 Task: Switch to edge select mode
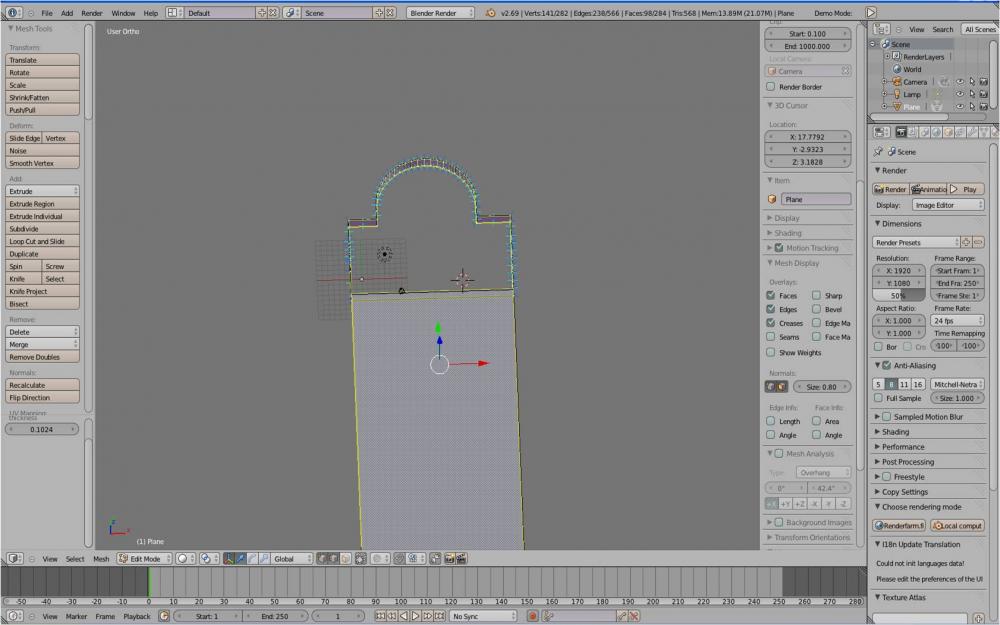[334, 559]
